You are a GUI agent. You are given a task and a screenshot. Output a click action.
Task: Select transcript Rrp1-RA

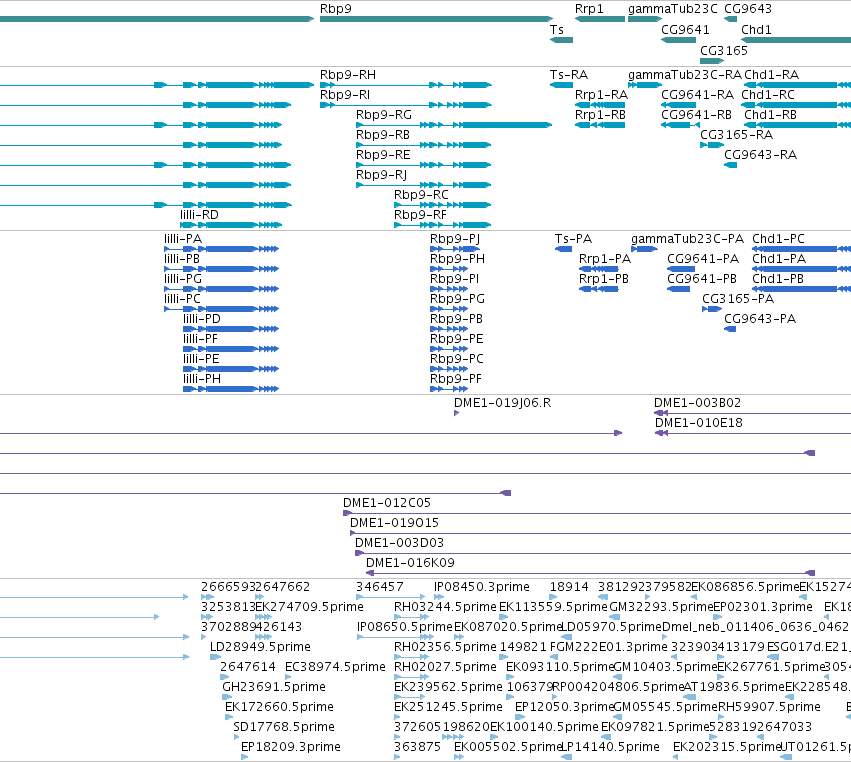pos(601,95)
